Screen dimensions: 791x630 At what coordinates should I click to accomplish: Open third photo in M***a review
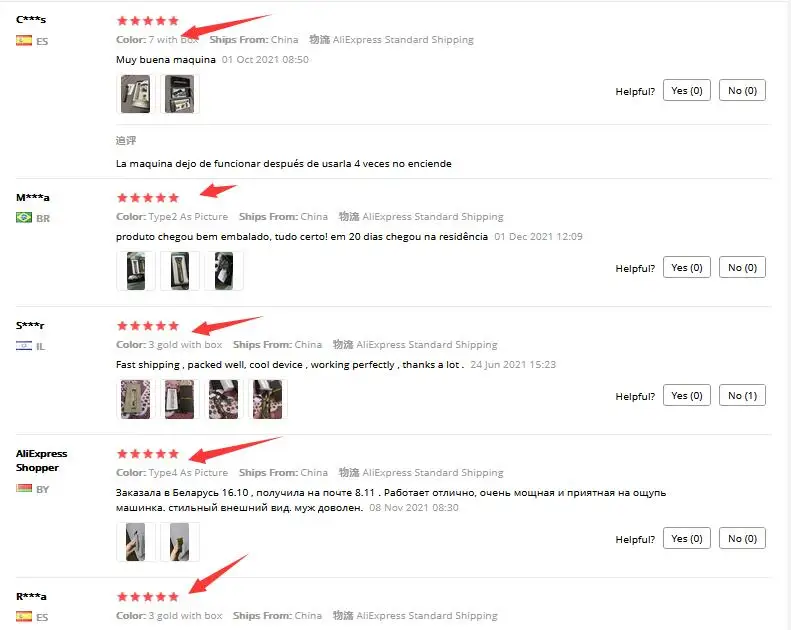click(224, 271)
